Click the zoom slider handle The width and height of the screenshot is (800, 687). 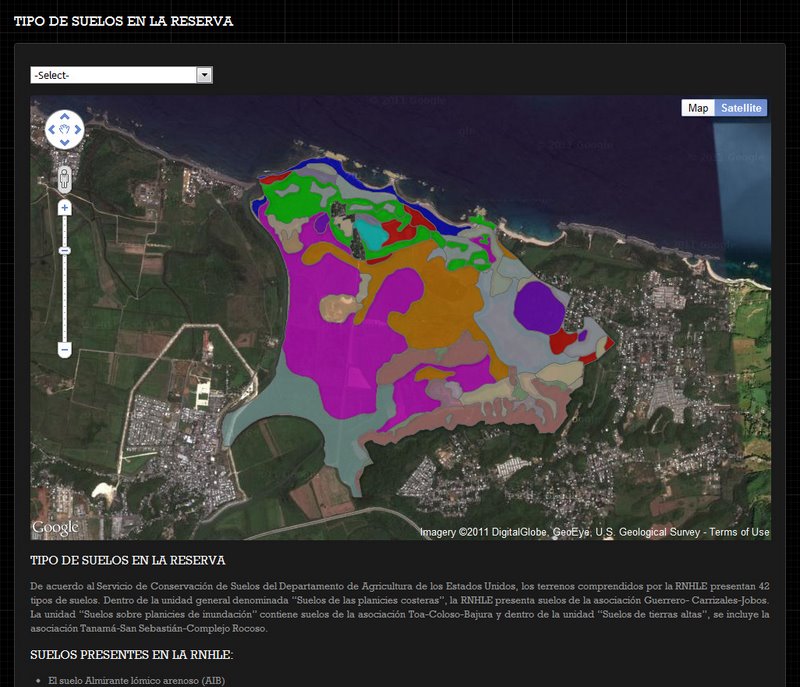tap(65, 249)
